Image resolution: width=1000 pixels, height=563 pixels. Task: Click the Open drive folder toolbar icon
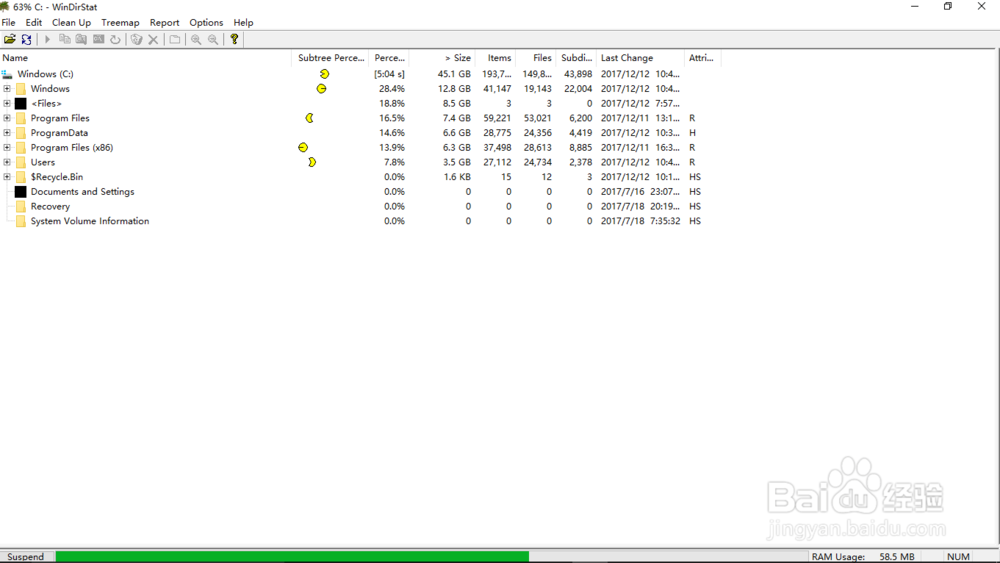pyautogui.click(x=10, y=40)
